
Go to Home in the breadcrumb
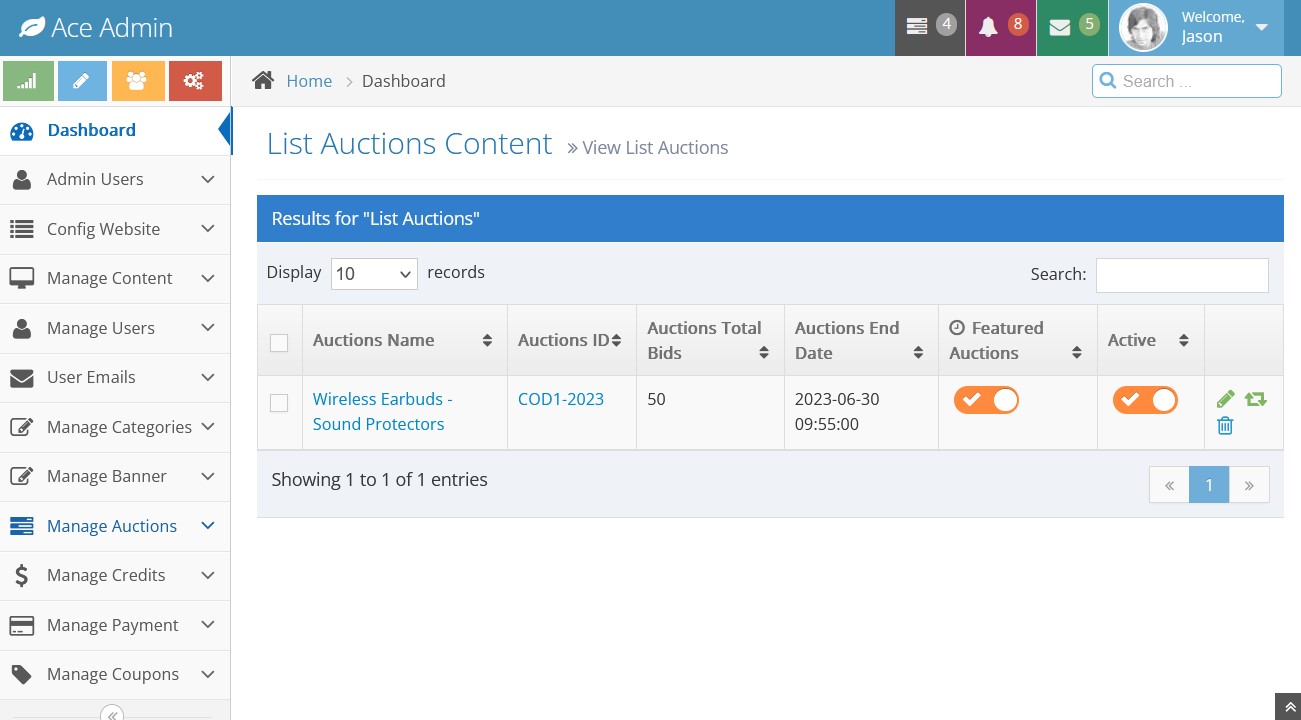tap(309, 81)
